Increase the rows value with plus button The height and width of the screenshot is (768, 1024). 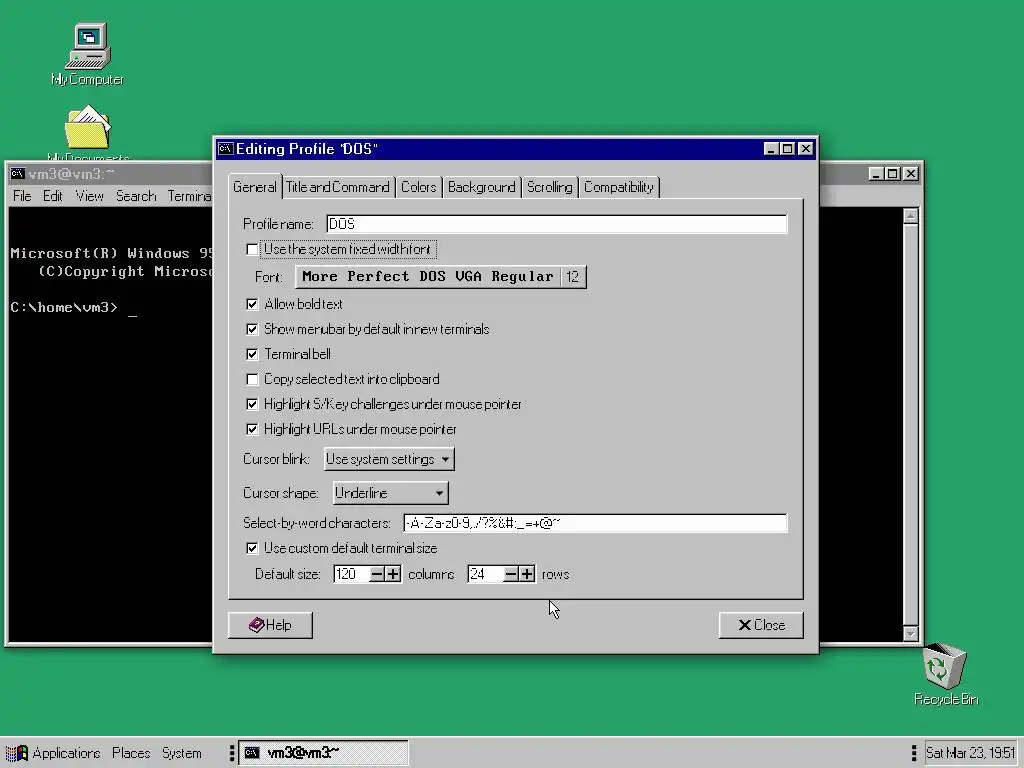coord(527,574)
